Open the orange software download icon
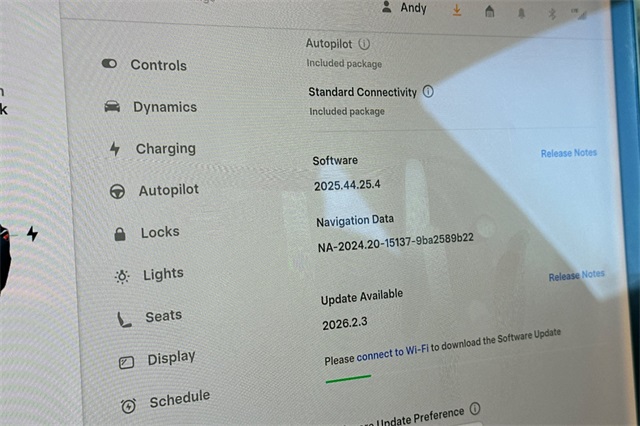The image size is (640, 426). pos(457,10)
